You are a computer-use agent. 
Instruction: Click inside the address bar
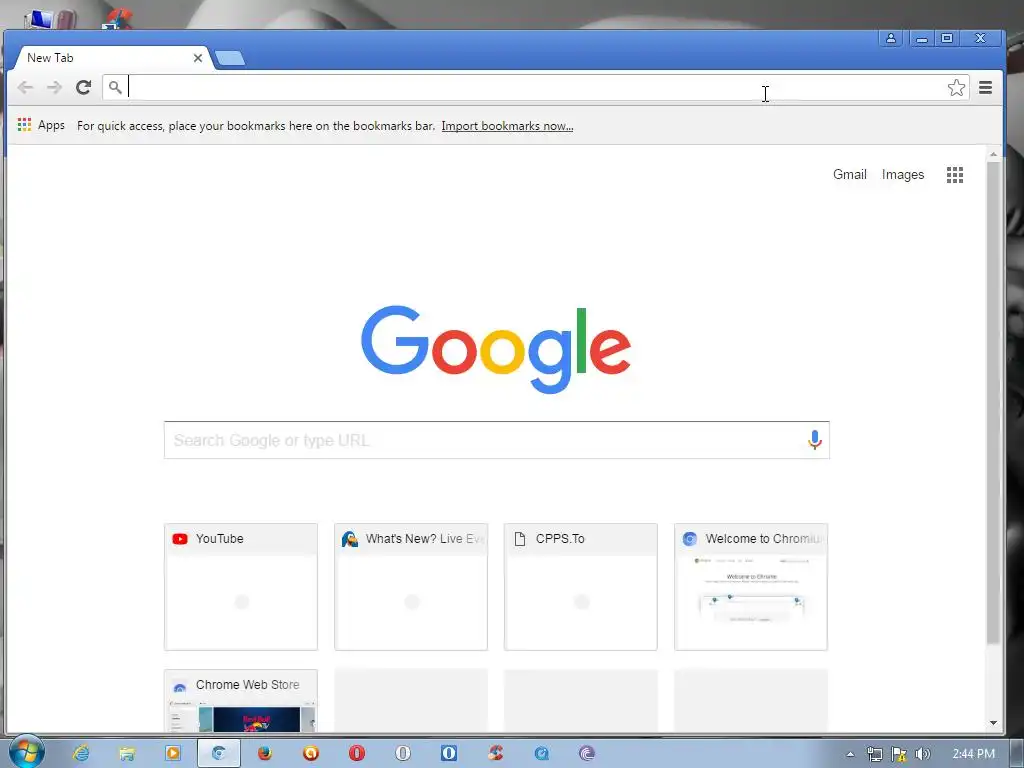click(536, 88)
